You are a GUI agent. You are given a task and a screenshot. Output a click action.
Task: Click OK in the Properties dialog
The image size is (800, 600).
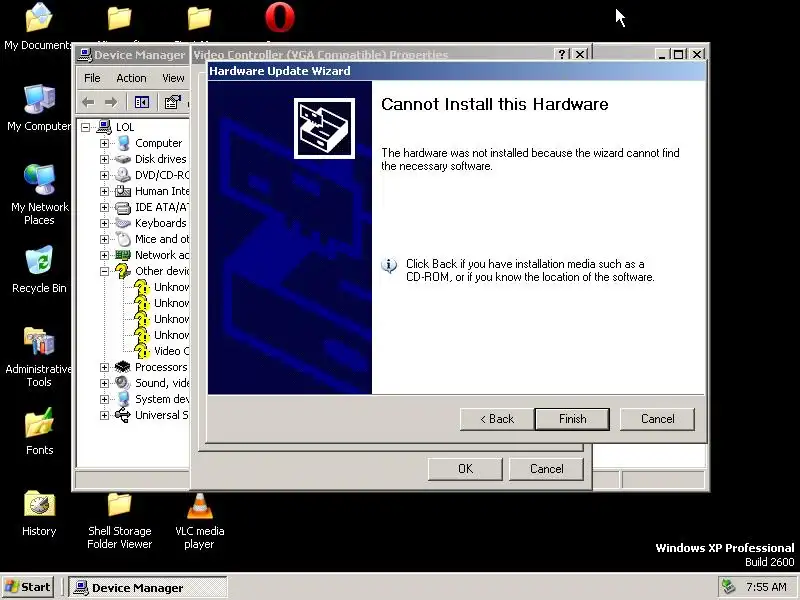tap(465, 469)
